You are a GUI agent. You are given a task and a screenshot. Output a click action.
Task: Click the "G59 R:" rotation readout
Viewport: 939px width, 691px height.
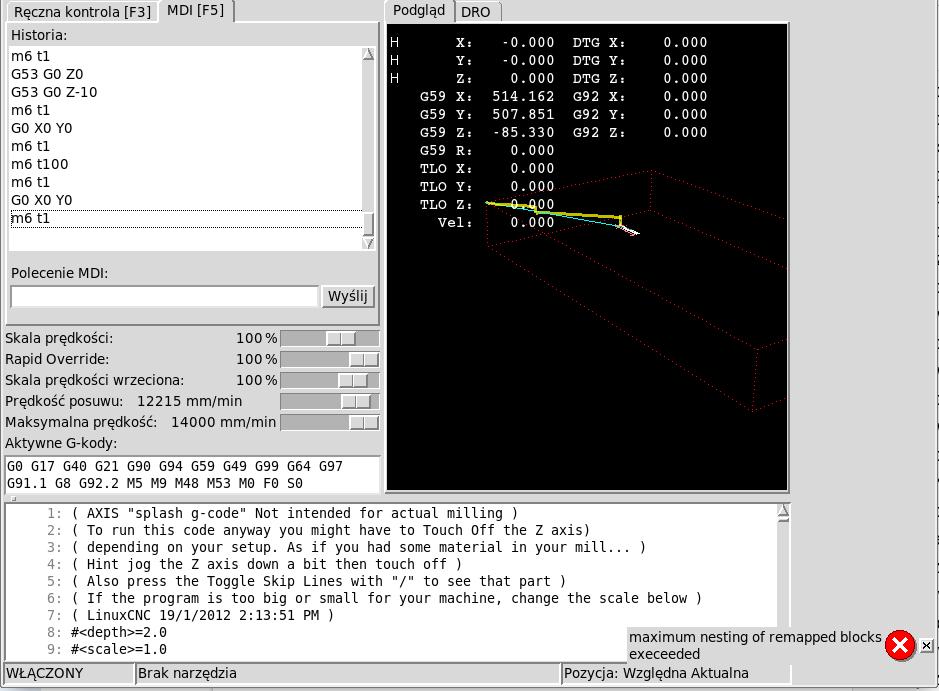487,150
